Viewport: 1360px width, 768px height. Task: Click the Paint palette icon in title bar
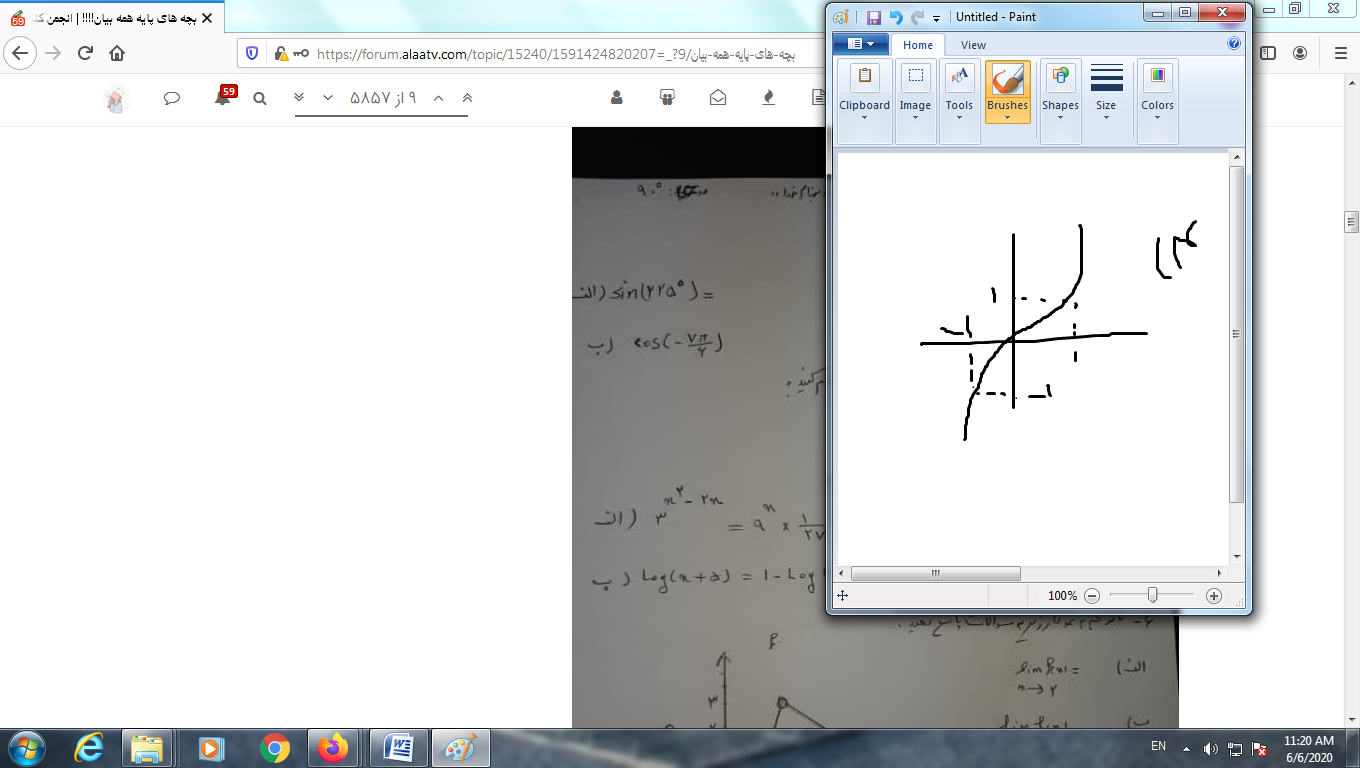841,17
